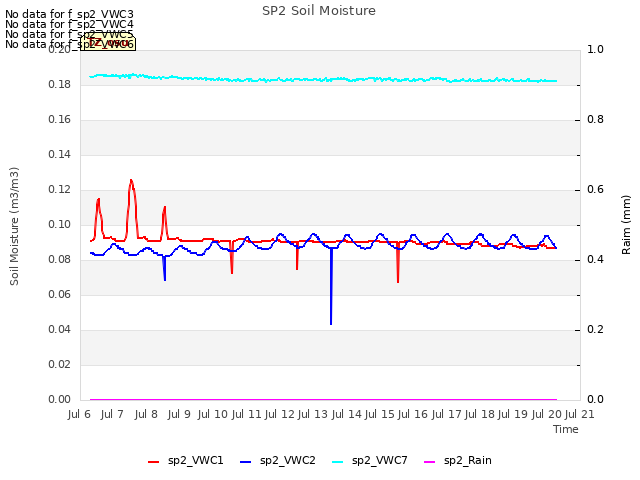The image size is (640, 480).
Task: Click the 0.10 left axis tick label
Action: (59, 224)
